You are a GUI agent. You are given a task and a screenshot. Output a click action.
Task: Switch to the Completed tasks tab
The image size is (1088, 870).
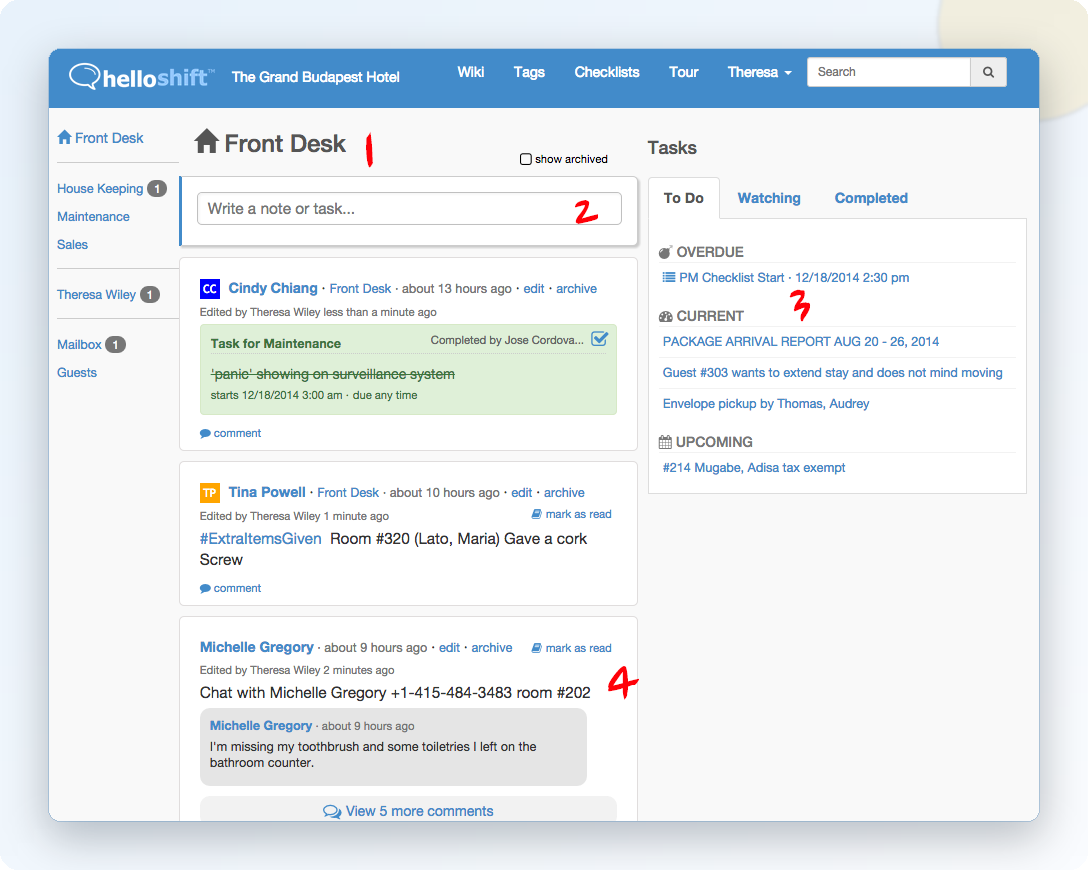871,198
